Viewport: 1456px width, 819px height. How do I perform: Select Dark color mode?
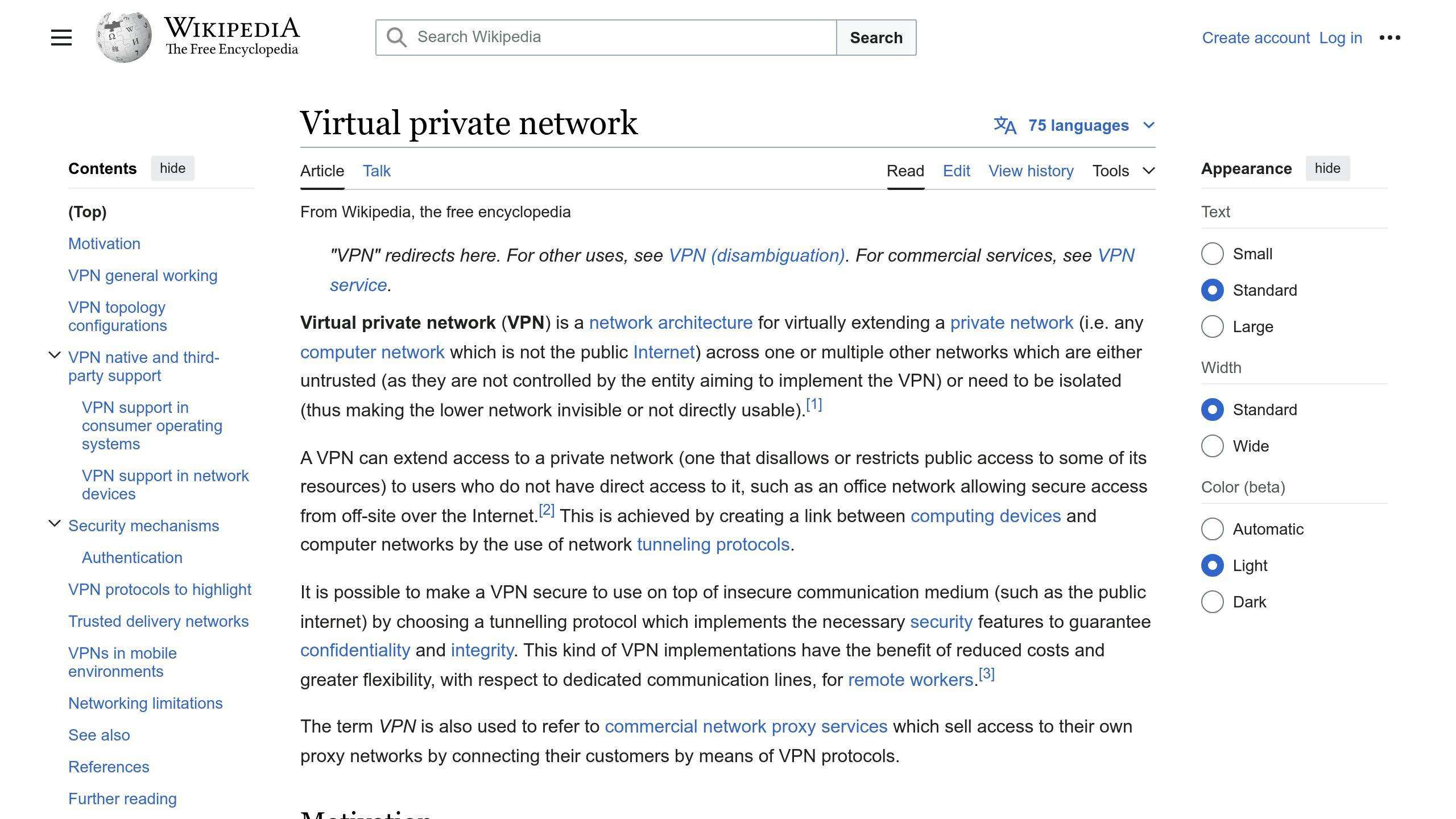click(1212, 602)
